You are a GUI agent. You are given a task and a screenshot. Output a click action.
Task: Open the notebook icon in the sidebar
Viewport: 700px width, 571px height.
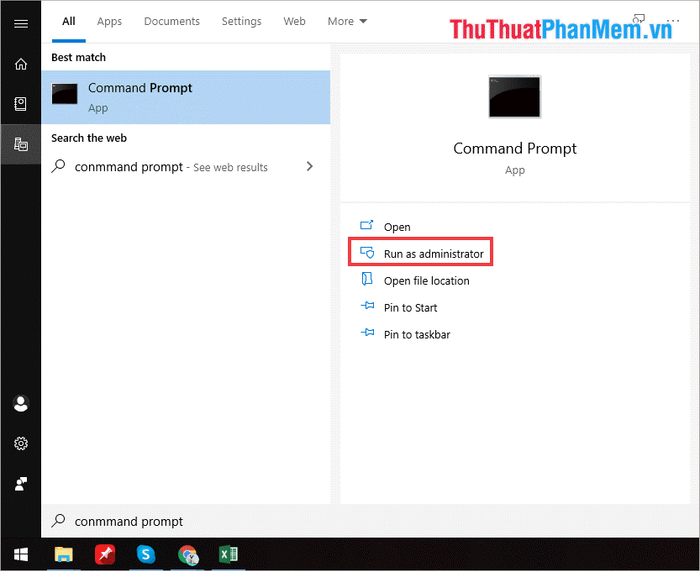21,104
